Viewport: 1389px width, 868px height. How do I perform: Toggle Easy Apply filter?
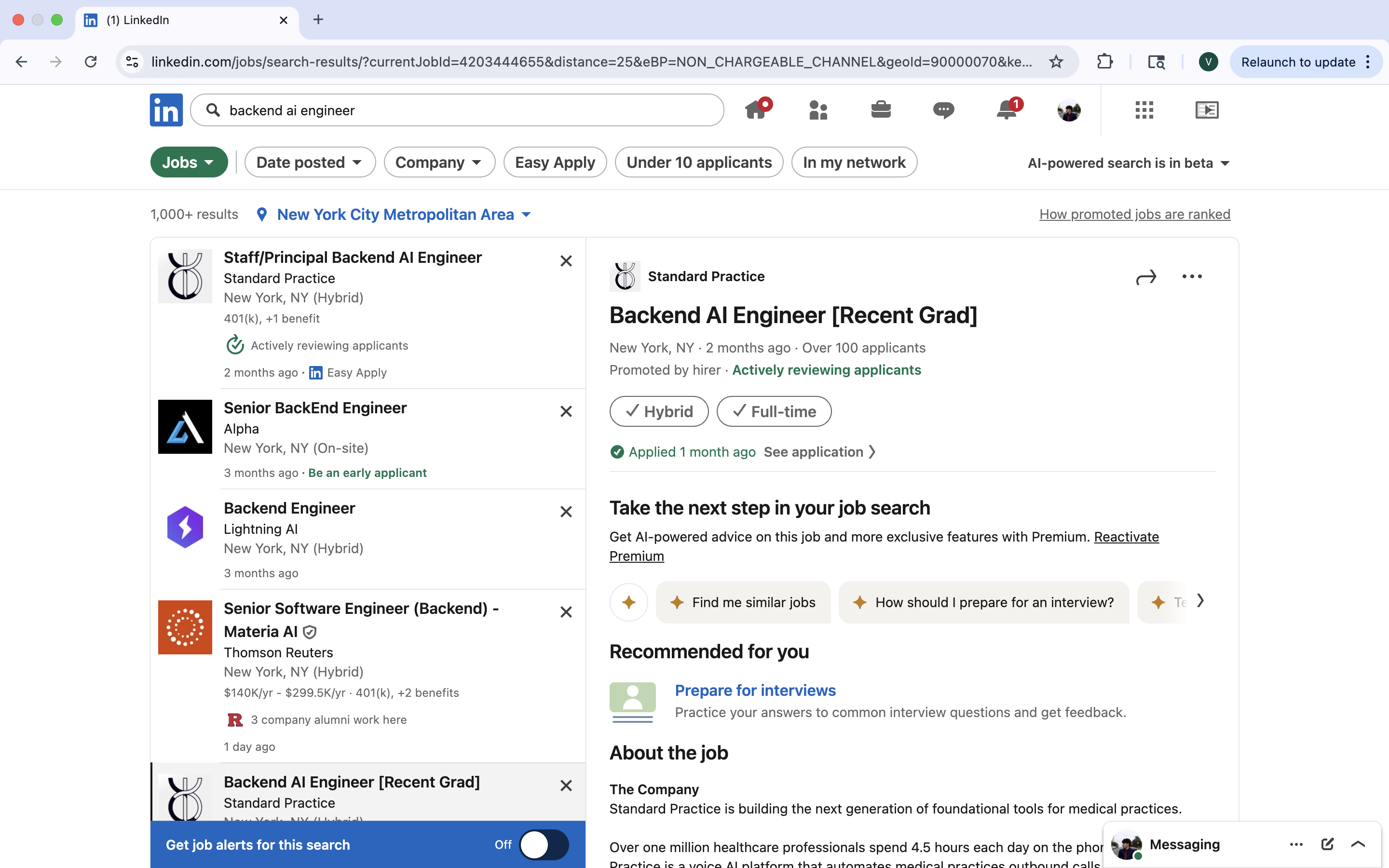(x=555, y=163)
